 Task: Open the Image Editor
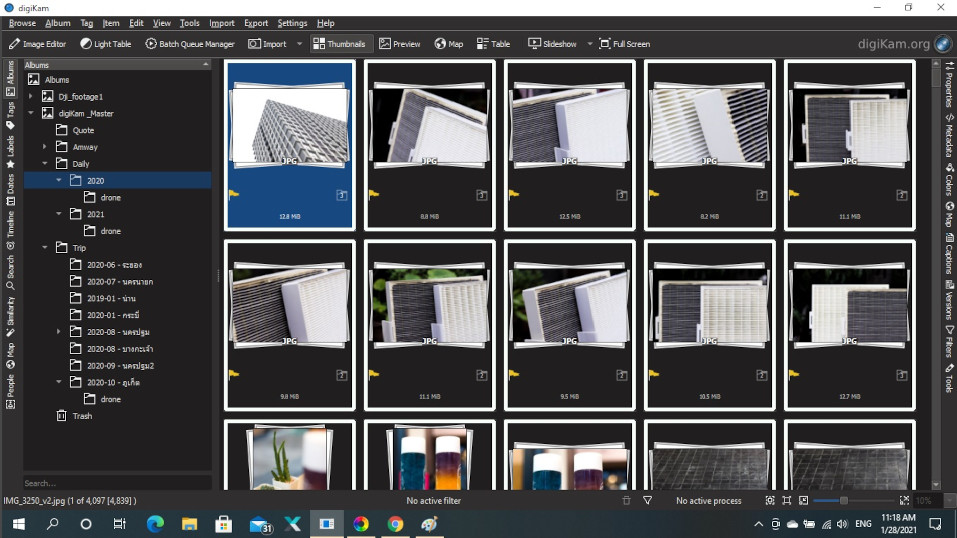(x=37, y=44)
